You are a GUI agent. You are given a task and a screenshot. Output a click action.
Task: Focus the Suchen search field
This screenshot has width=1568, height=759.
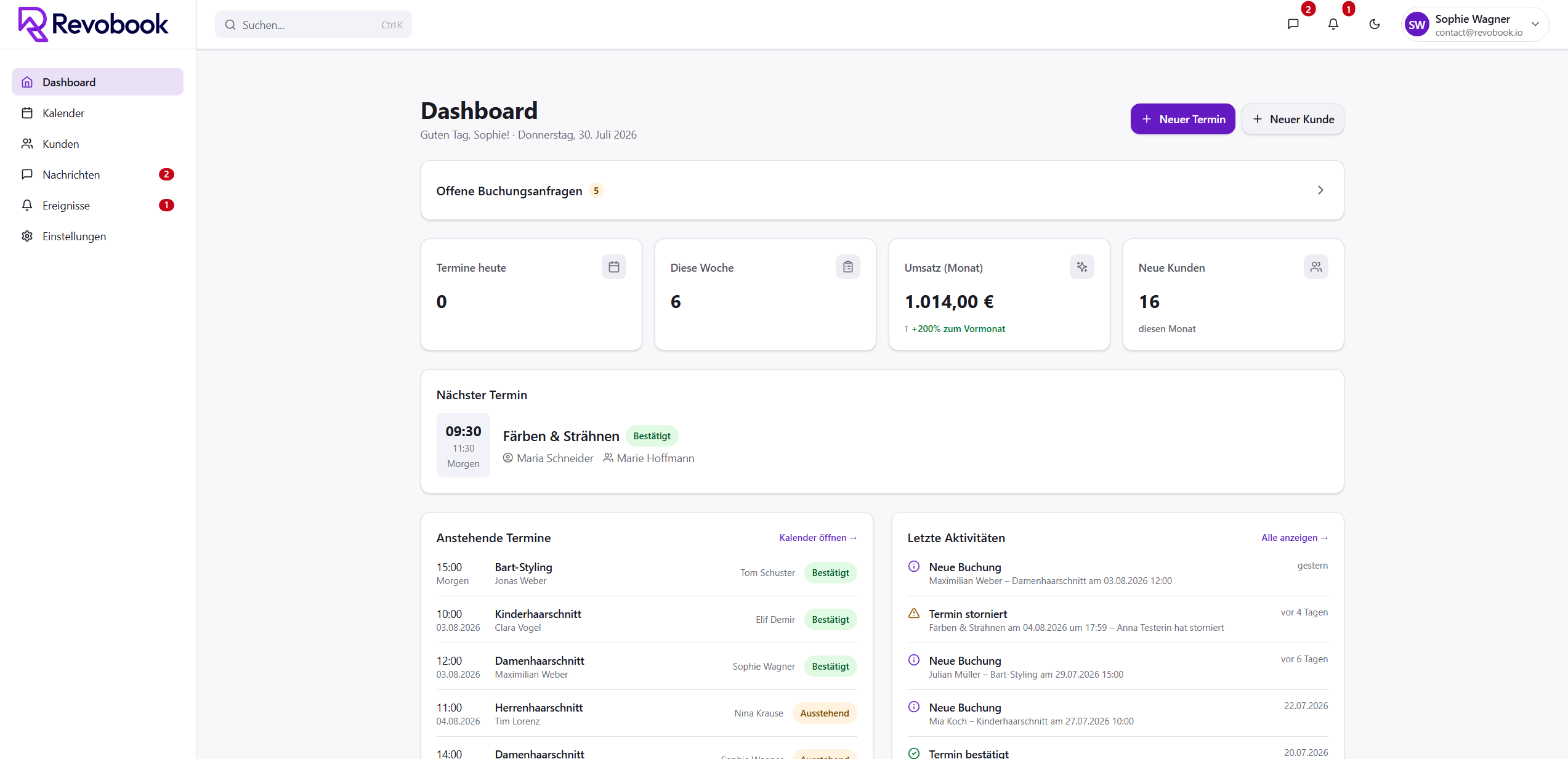coord(313,25)
